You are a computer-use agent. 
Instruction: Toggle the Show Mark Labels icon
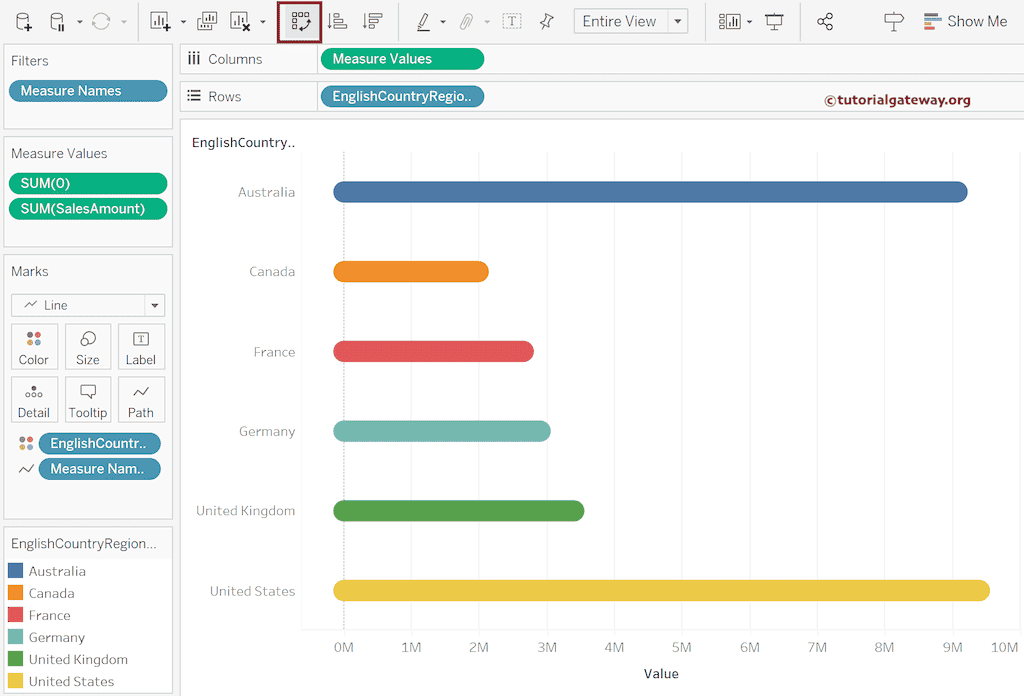512,20
